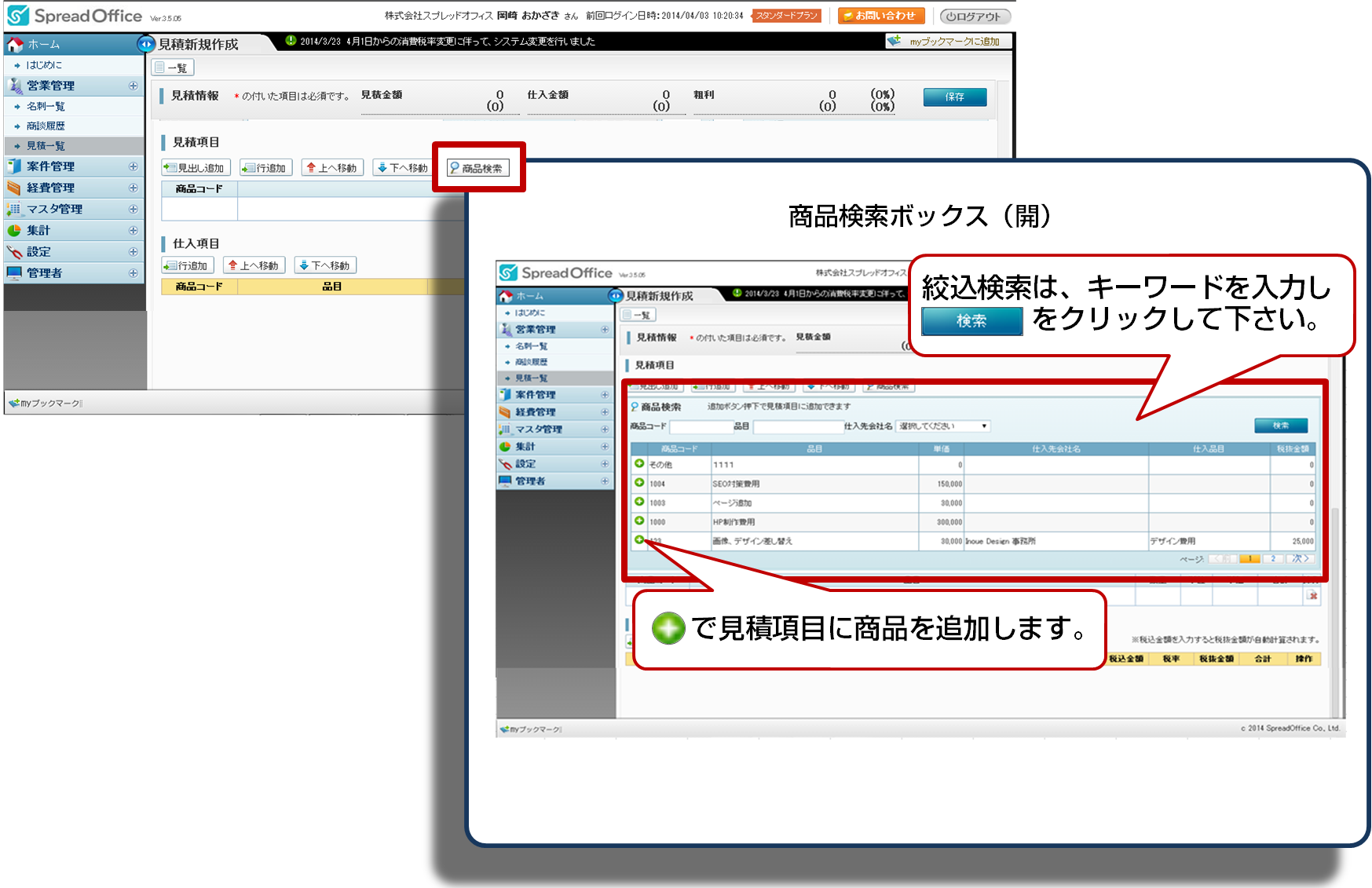Image resolution: width=1372 pixels, height=888 pixels.
Task: Open 商品検索 magnifier button in back window
Action: coord(478,168)
